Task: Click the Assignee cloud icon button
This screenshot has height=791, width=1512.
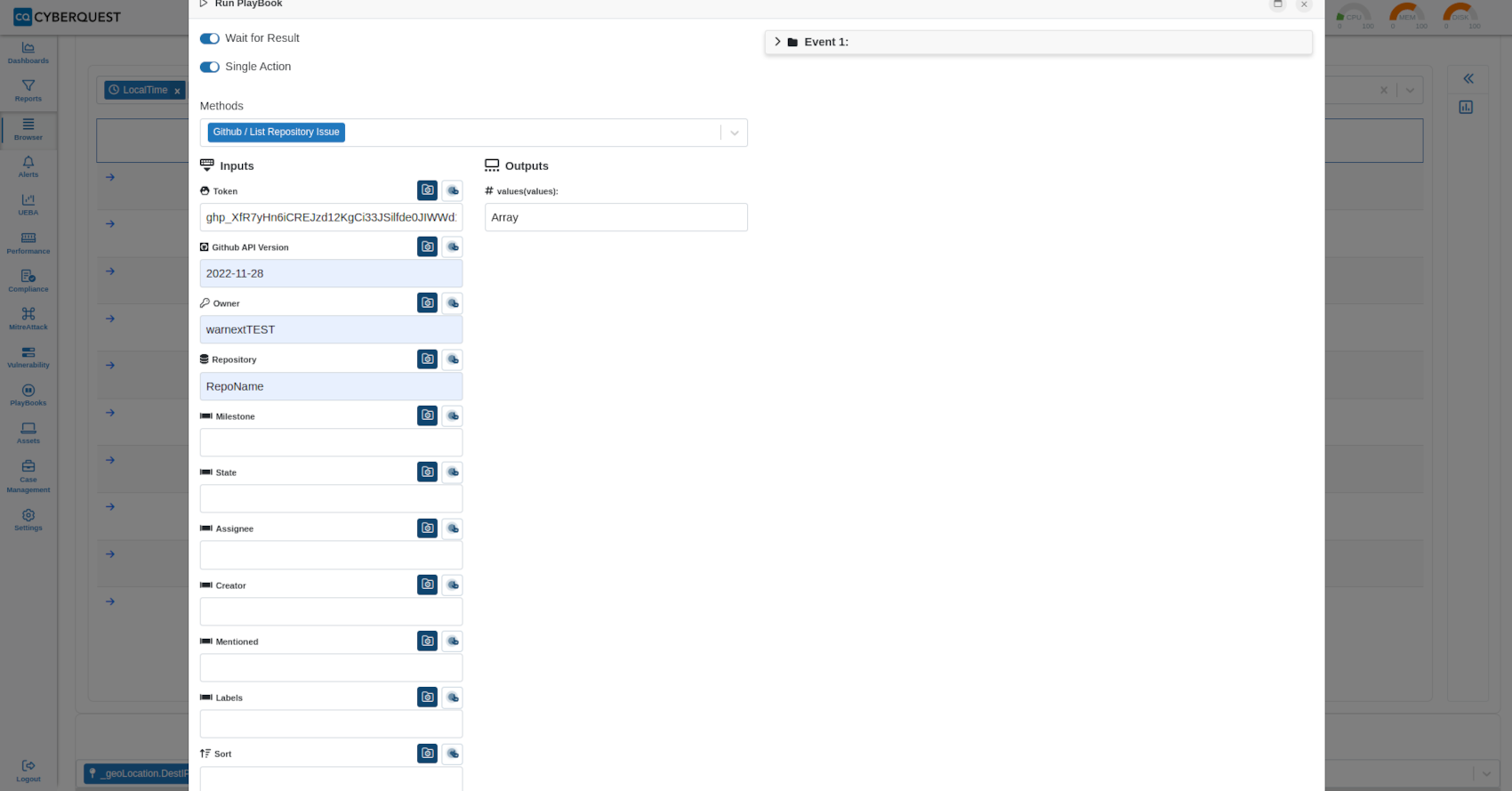Action: 453,528
